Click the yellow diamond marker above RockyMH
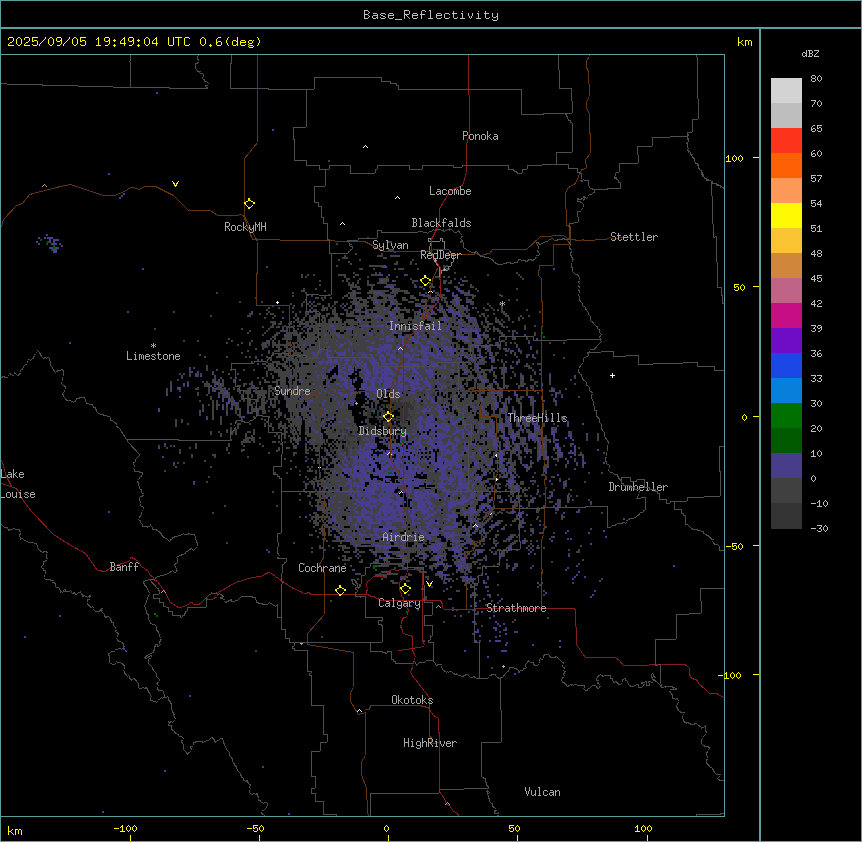 point(250,204)
